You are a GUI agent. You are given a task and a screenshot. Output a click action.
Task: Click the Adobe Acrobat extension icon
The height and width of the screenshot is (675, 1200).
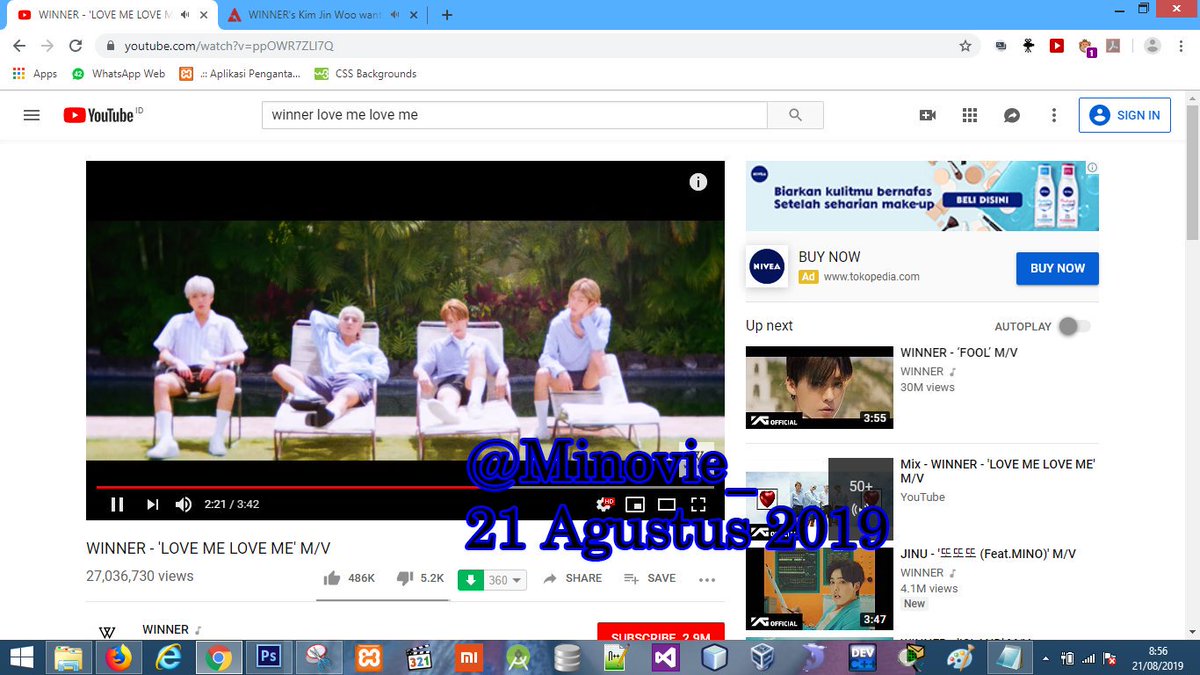point(1113,46)
